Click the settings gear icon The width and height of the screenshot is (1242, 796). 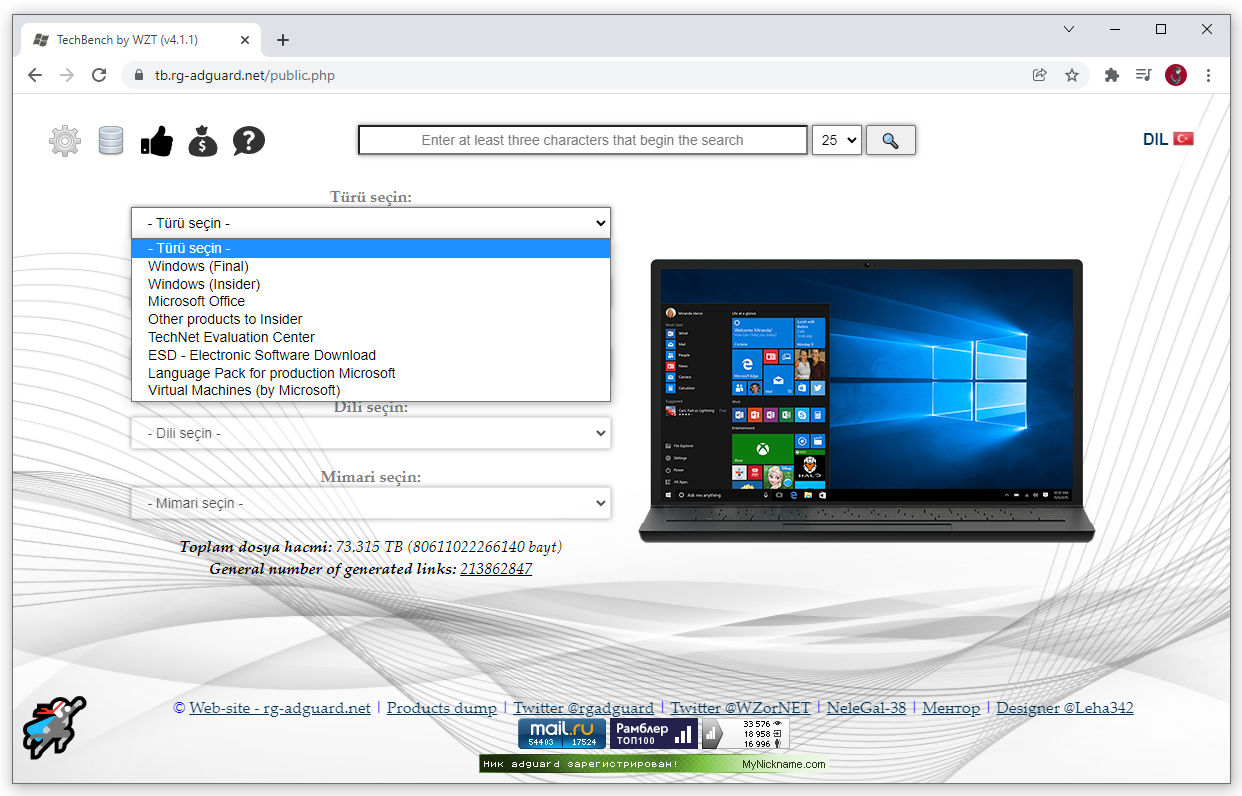[65, 141]
